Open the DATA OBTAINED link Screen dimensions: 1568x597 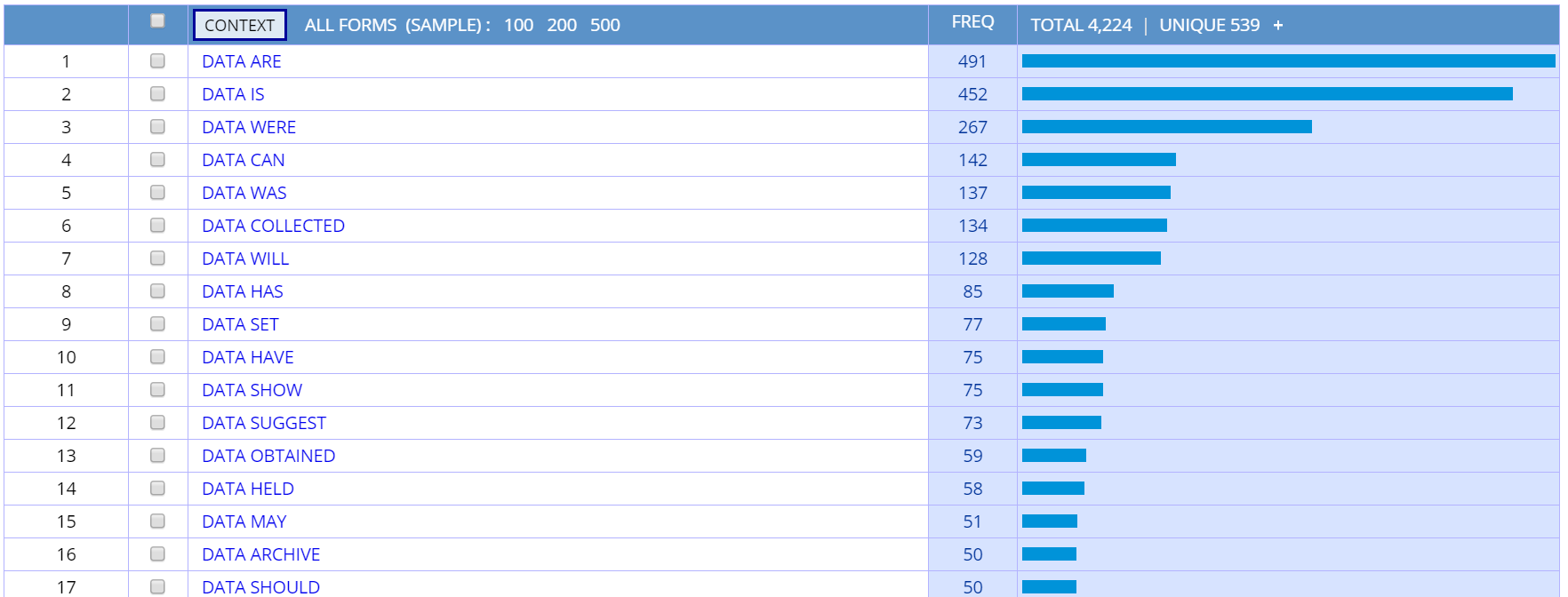click(x=268, y=456)
